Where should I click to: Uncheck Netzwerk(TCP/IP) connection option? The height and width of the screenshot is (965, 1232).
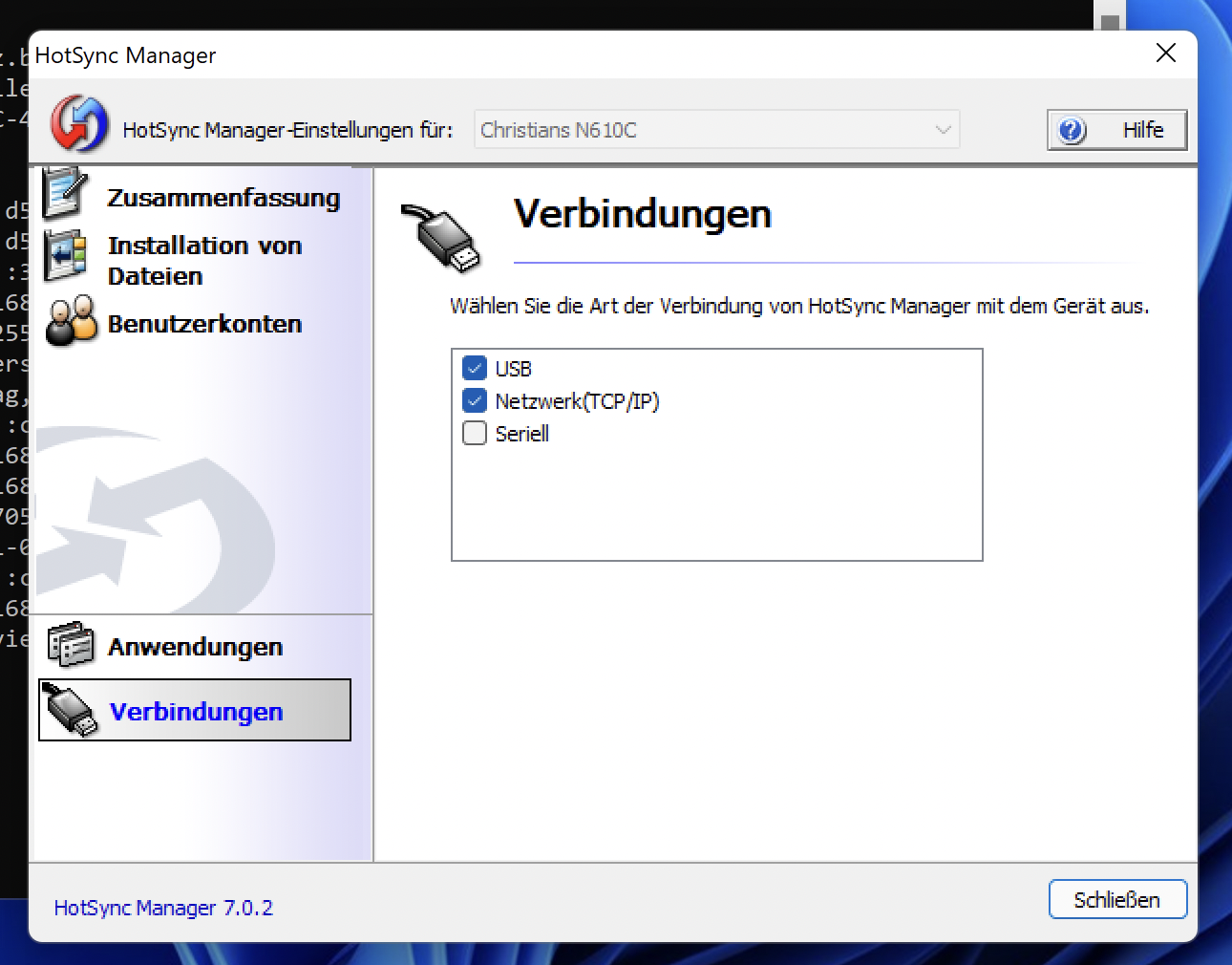coord(475,400)
